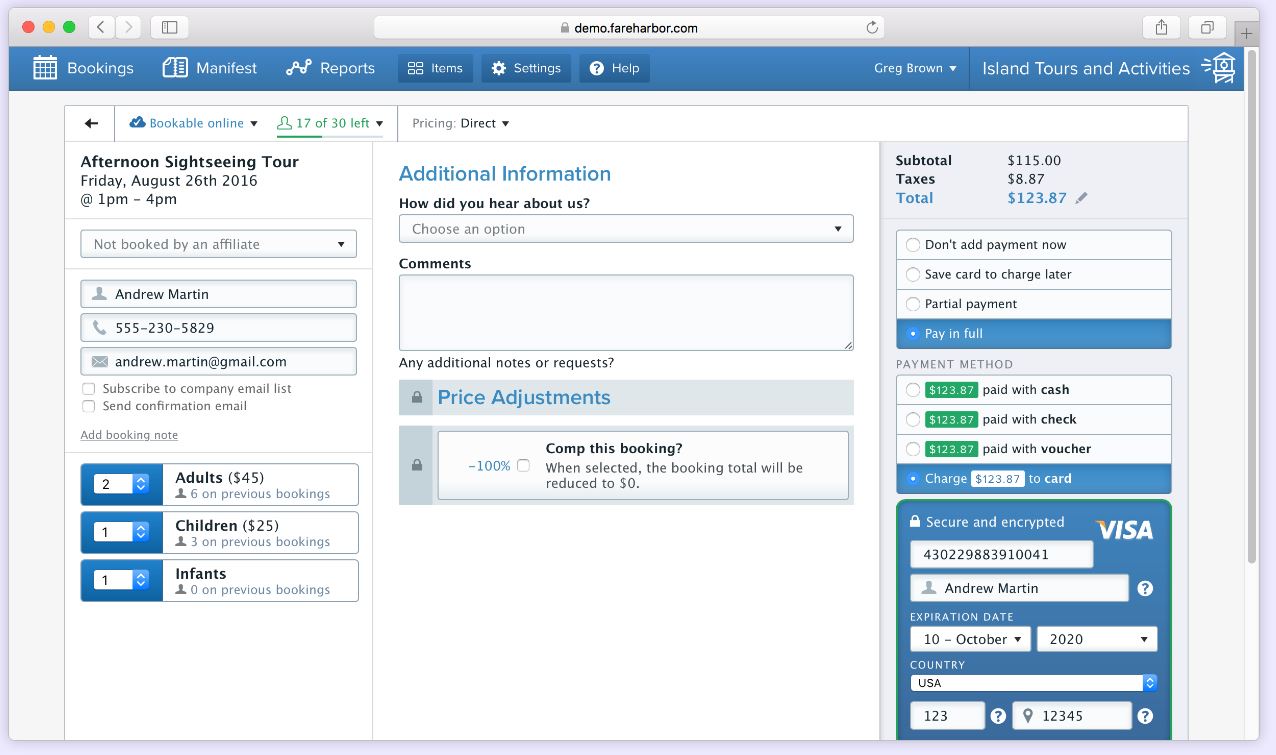The image size is (1276, 755).
Task: Go to the Reports tab
Action: coord(330,68)
